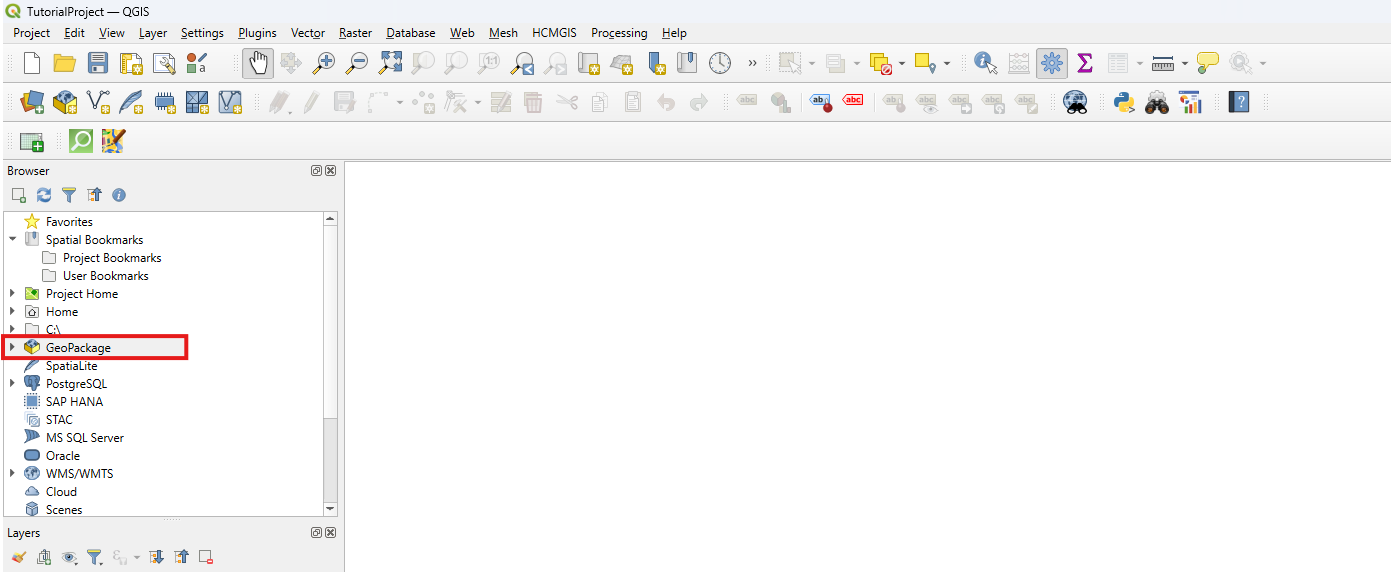Click New Shapefile Layer icon

coord(98,101)
